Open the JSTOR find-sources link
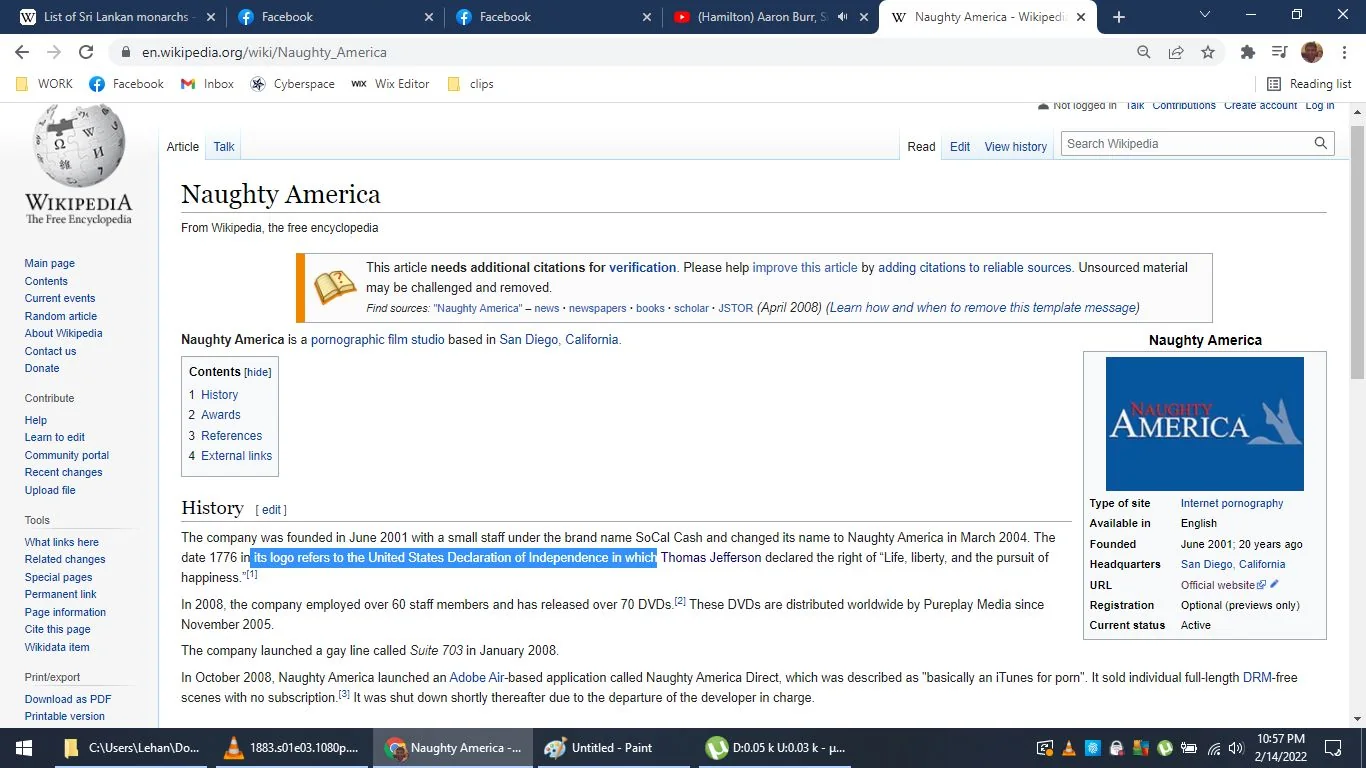This screenshot has width=1366, height=768. pyautogui.click(x=736, y=308)
